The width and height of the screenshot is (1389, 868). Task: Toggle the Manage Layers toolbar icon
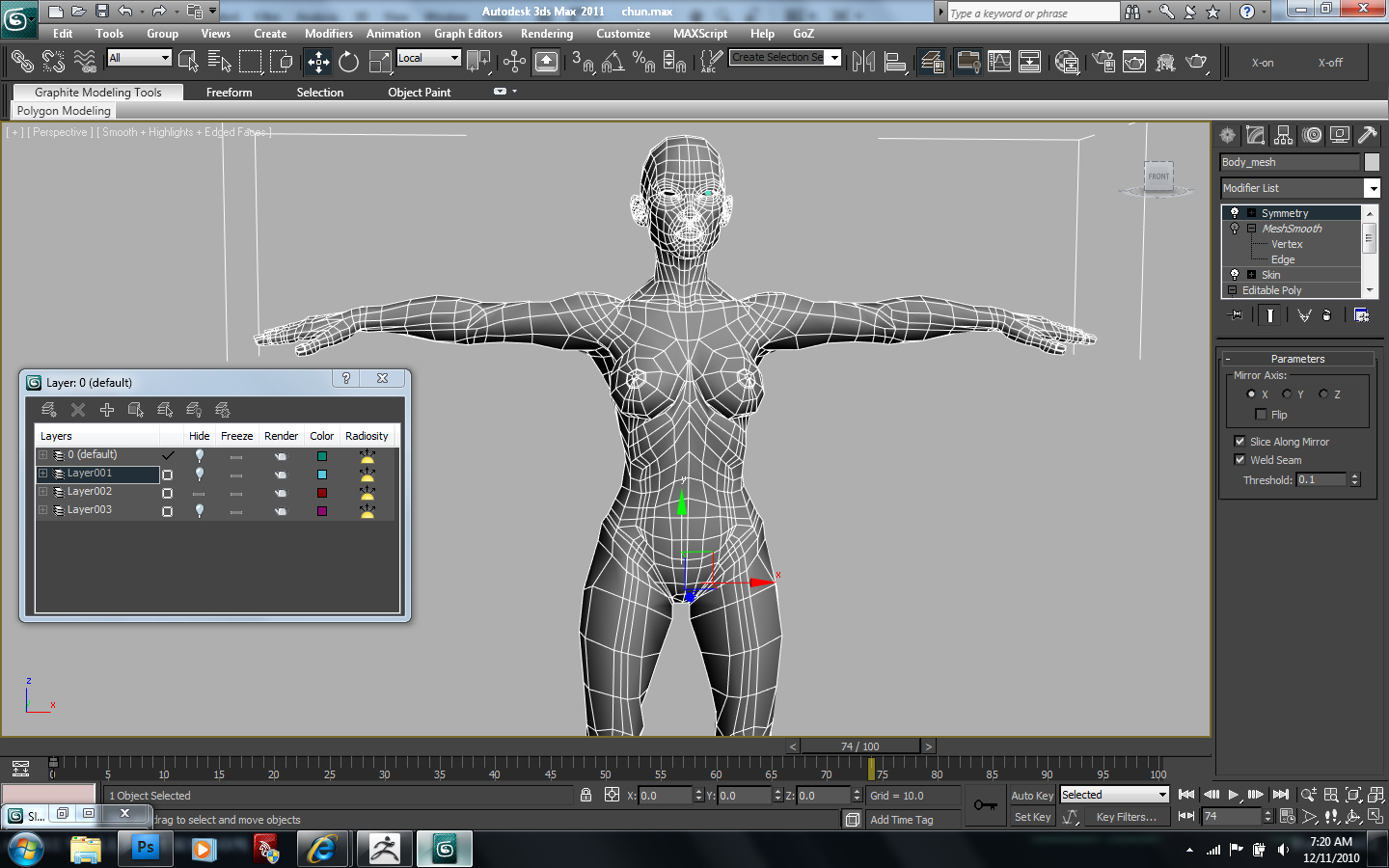(932, 62)
